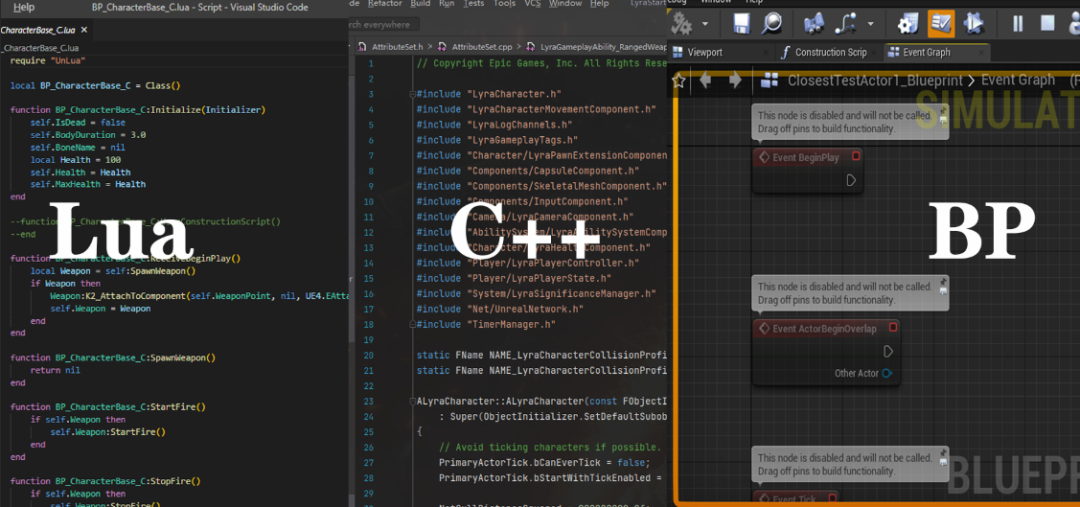Click red delegate pin on Event ActorBeginOverlap
Screen dimensions: 1080x507
(x=893, y=328)
